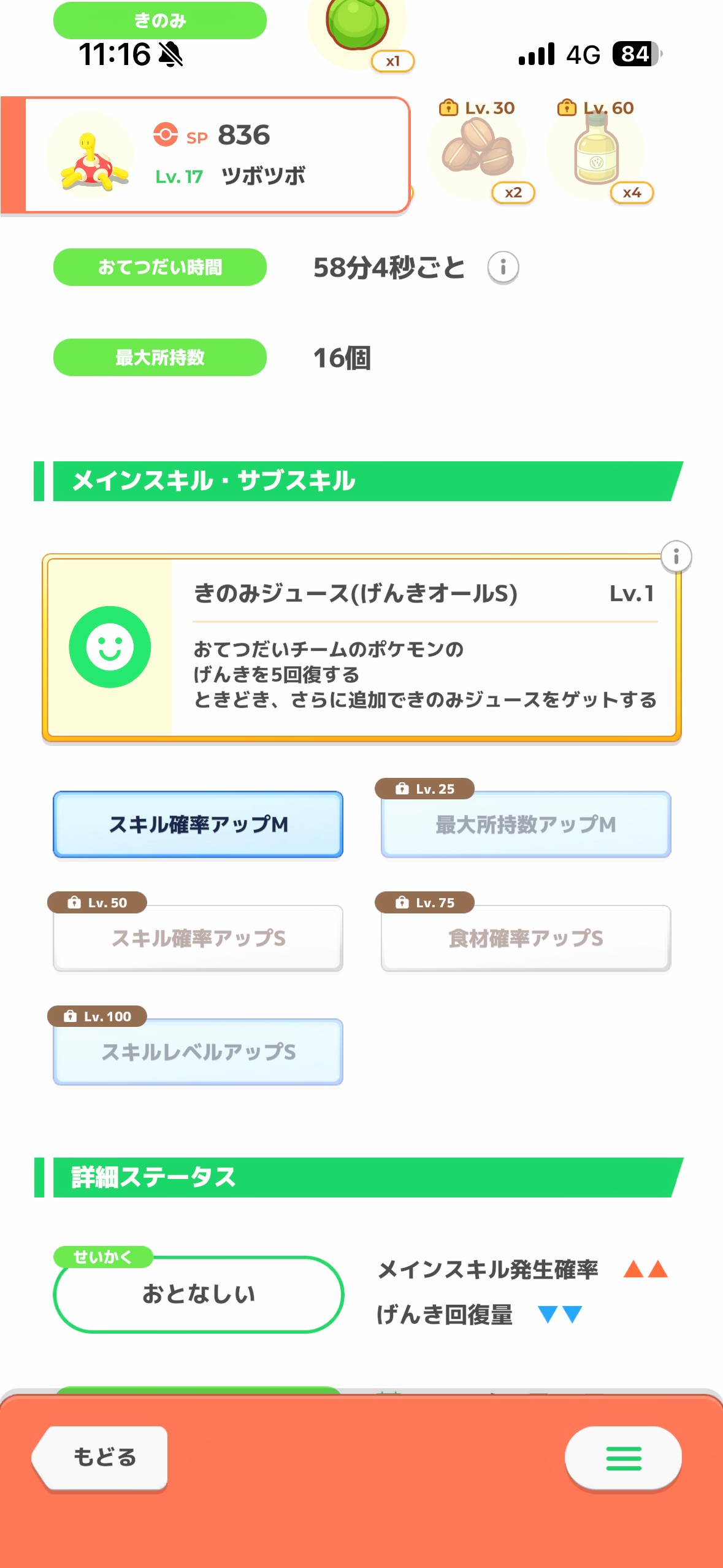Tap the green smiley main skill icon
Screen dimensions: 723x1568
pos(110,647)
